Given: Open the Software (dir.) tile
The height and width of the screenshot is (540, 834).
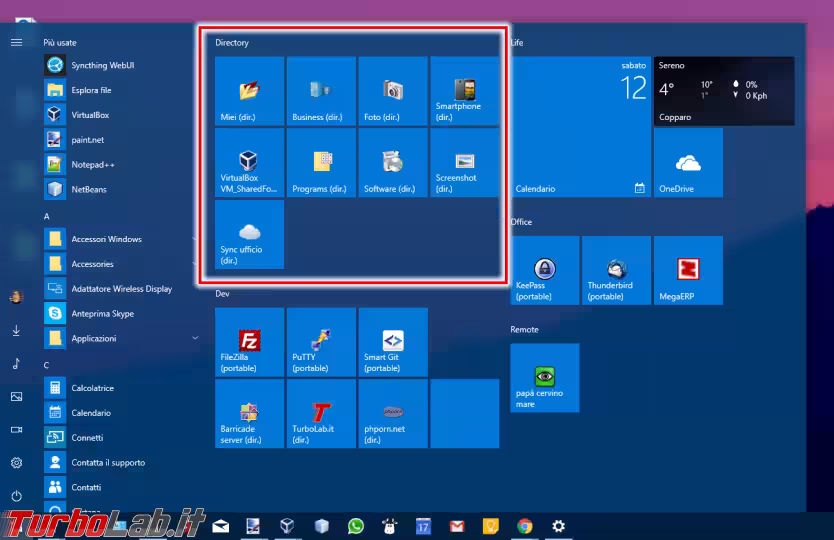Looking at the screenshot, I should [393, 163].
